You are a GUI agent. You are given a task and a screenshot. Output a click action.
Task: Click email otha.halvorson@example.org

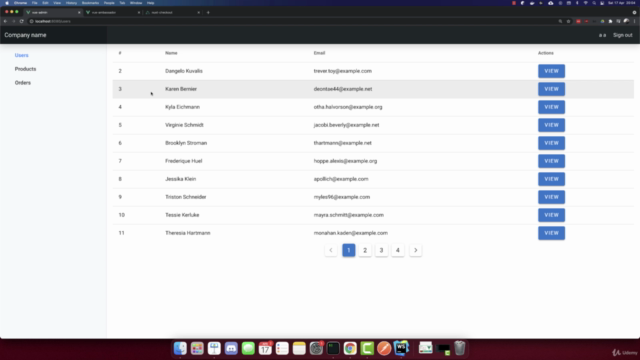[348, 107]
